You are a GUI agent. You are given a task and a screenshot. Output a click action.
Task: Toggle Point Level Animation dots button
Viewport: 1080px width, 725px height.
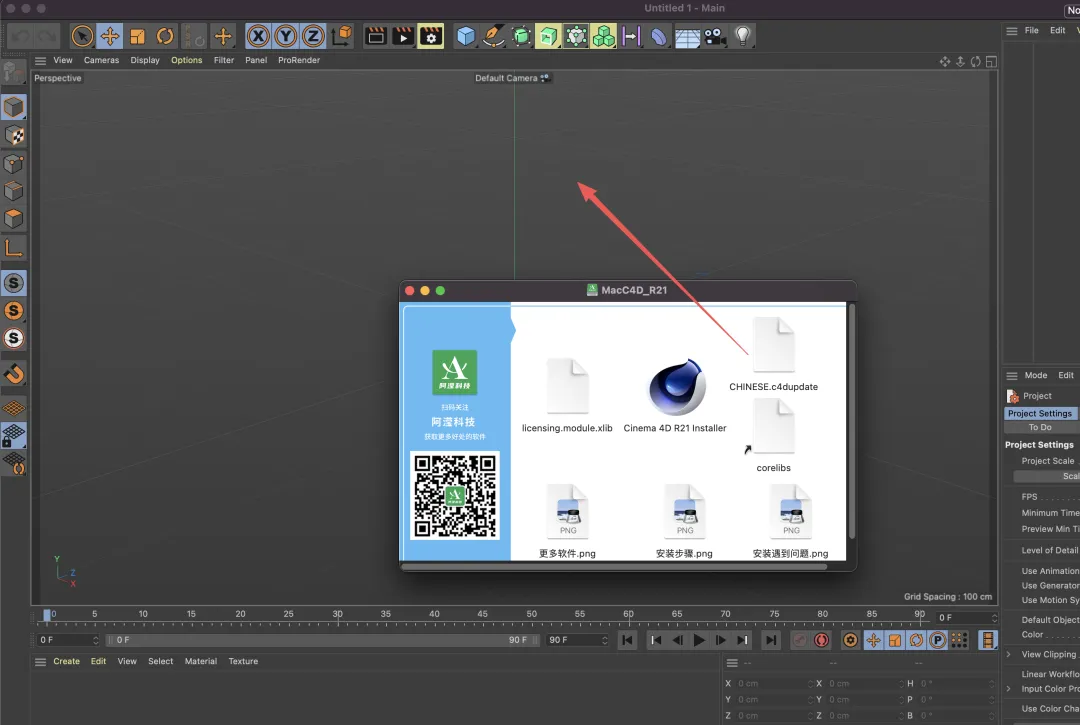click(x=959, y=640)
